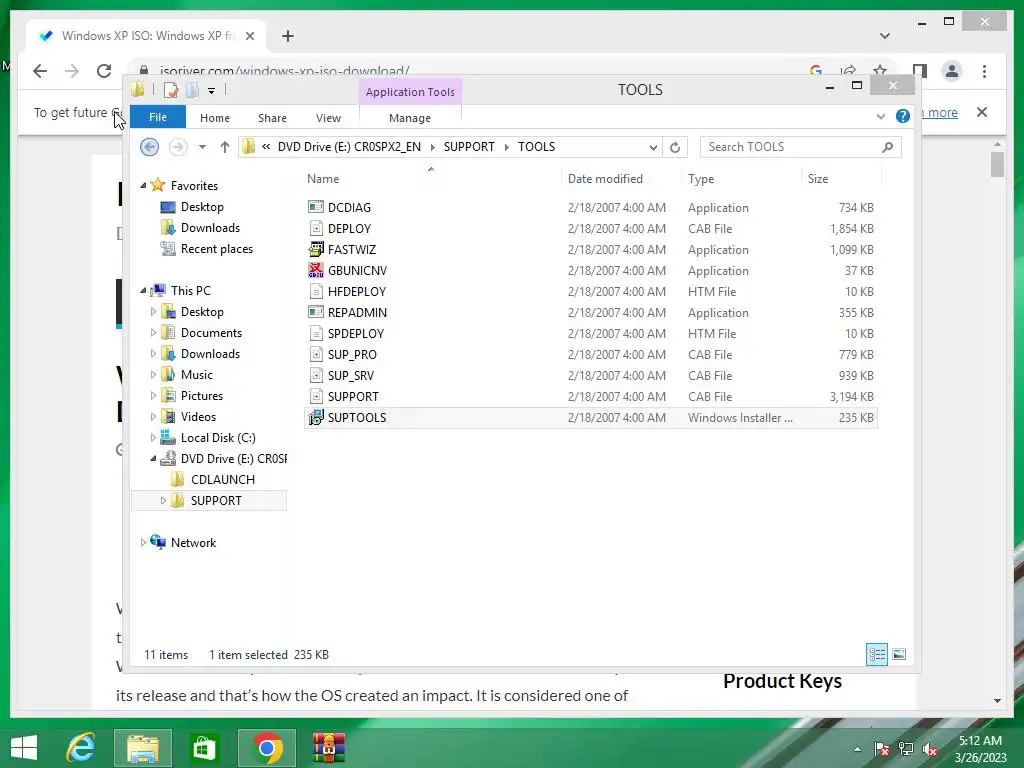
Task: Open WinRAR from taskbar
Action: pyautogui.click(x=328, y=748)
